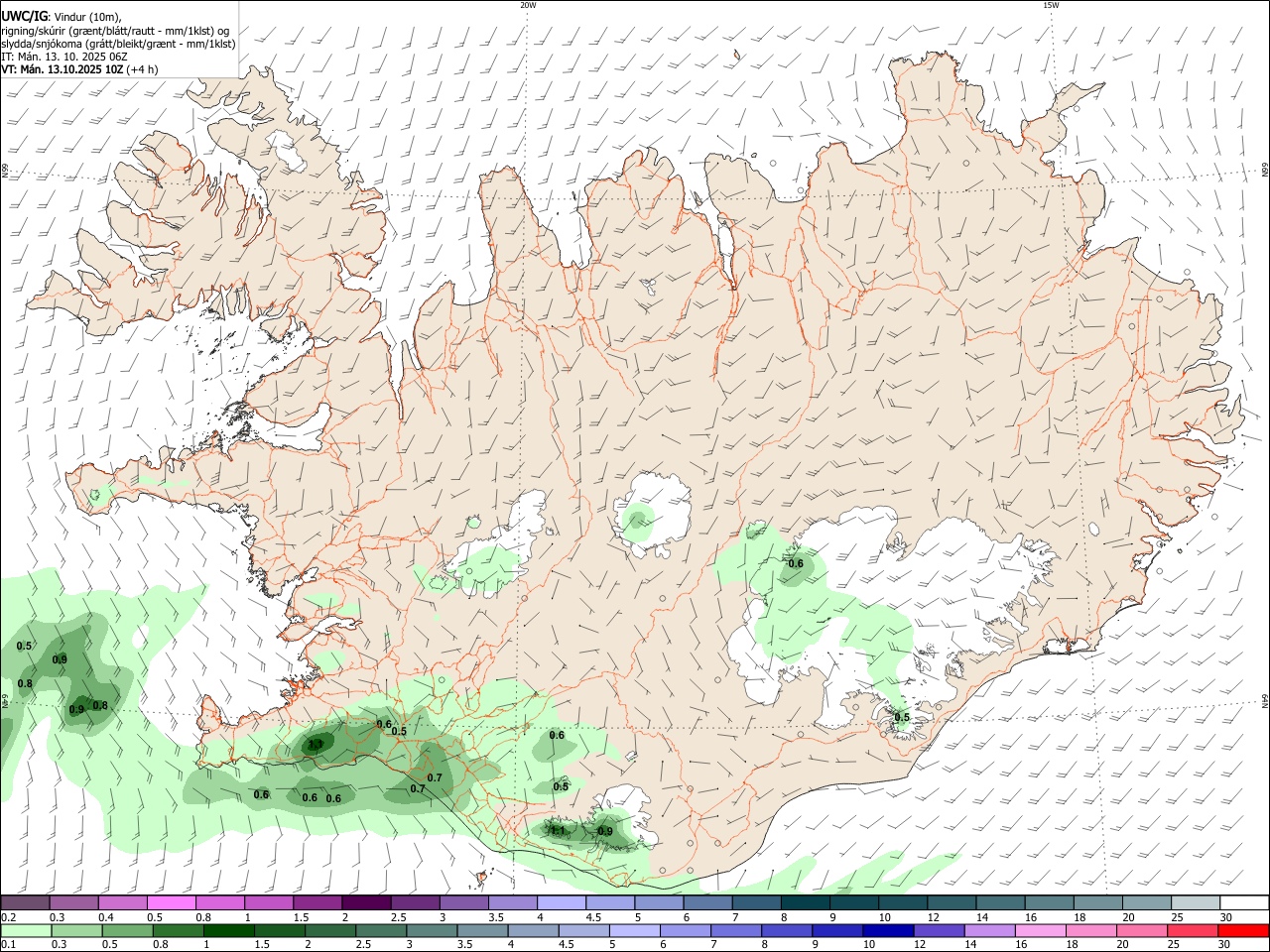The width and height of the screenshot is (1270, 952).
Task: Click the 15W longitude label
Action: click(1051, 5)
